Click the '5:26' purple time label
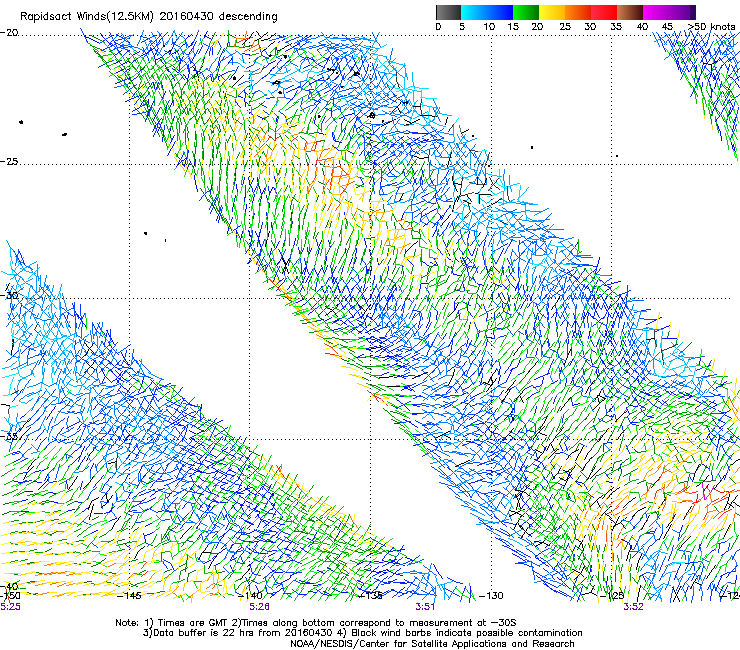This screenshot has width=740, height=650. coord(260,607)
